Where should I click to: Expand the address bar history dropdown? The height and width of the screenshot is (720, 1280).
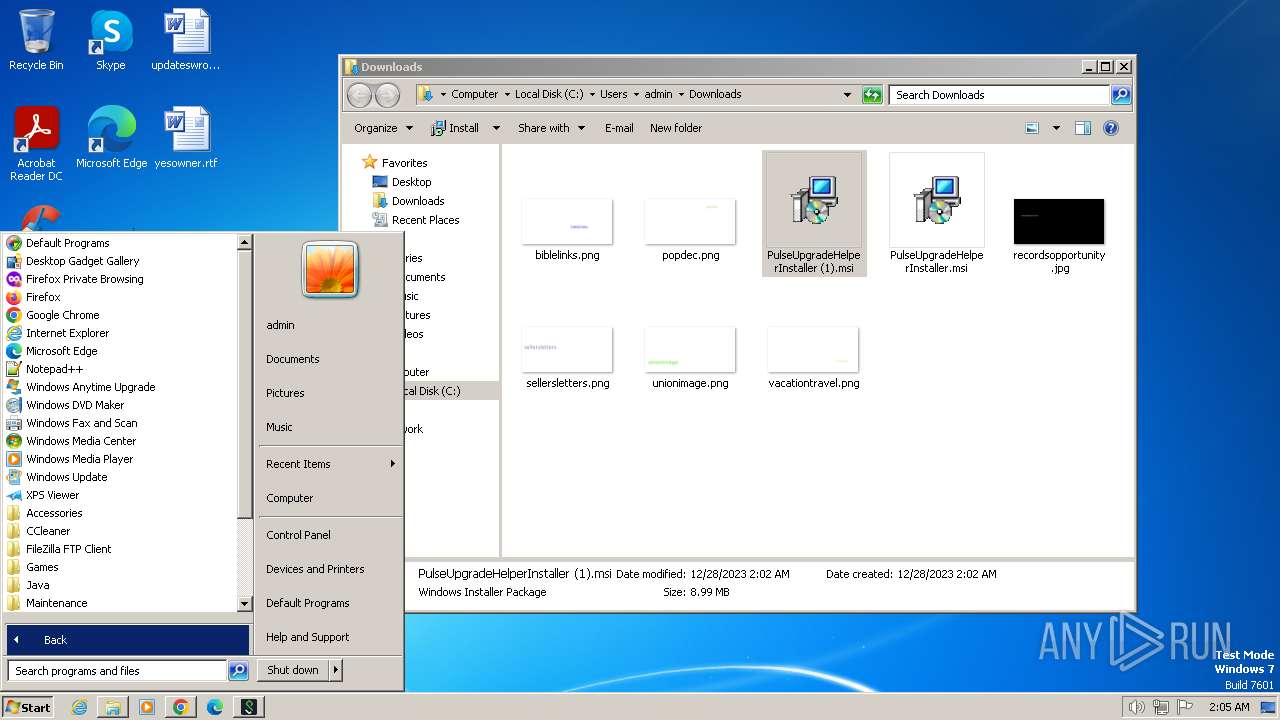[x=847, y=95]
